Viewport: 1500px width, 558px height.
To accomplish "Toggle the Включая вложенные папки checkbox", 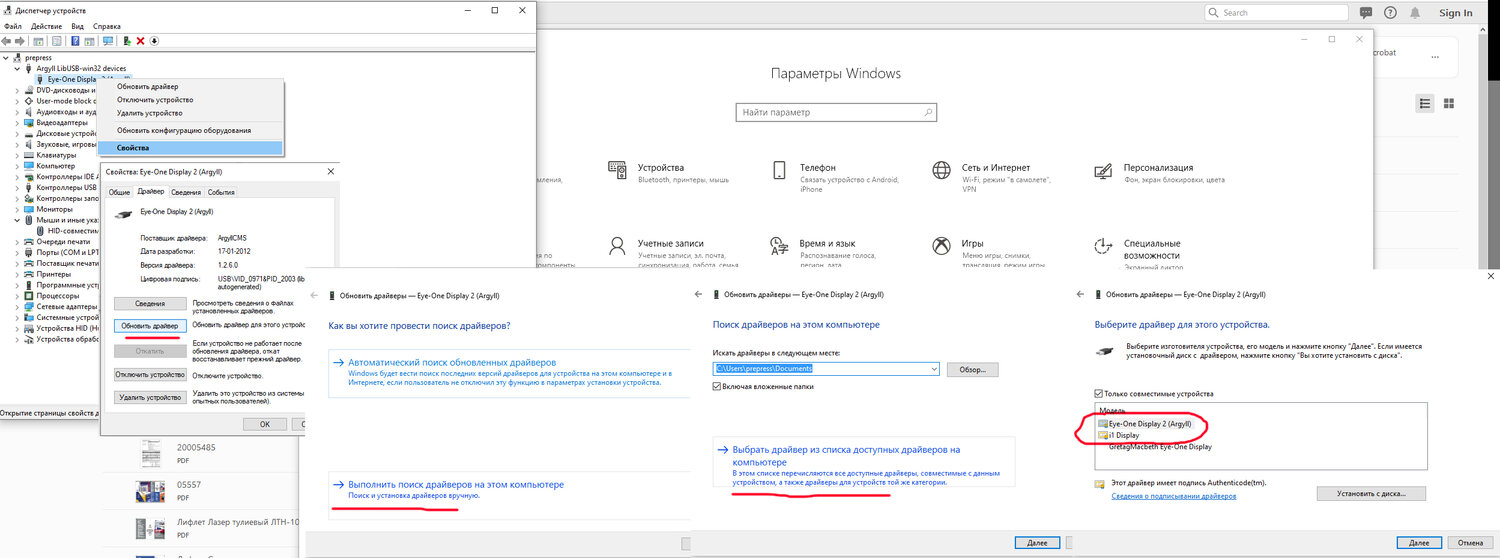I will (x=718, y=386).
